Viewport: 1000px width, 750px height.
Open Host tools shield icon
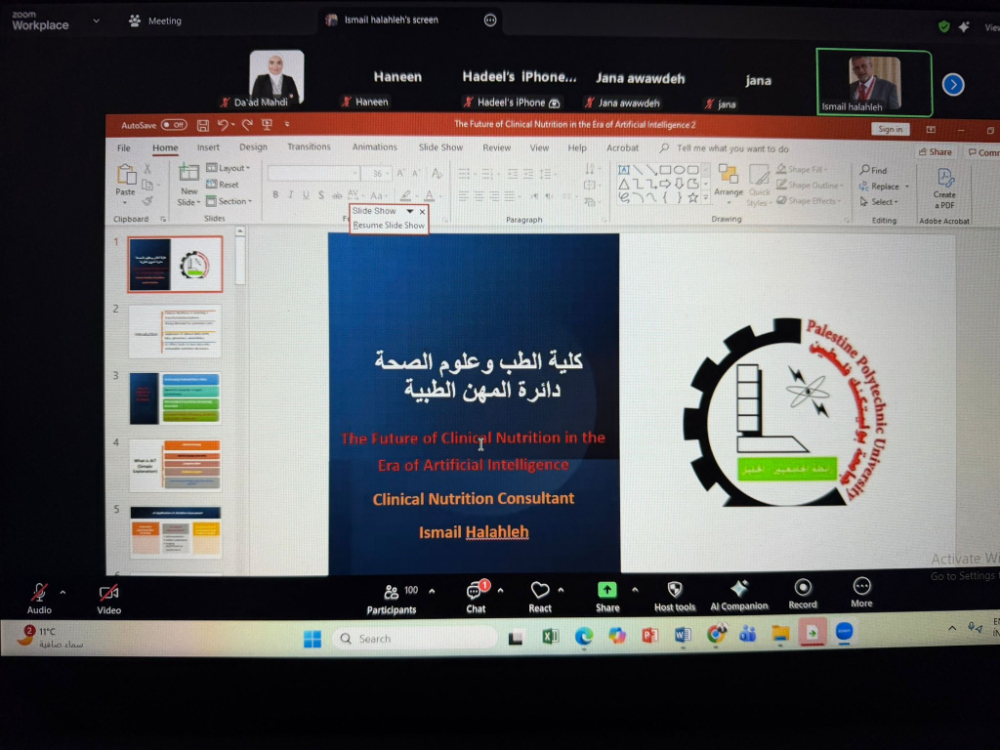tap(675, 589)
